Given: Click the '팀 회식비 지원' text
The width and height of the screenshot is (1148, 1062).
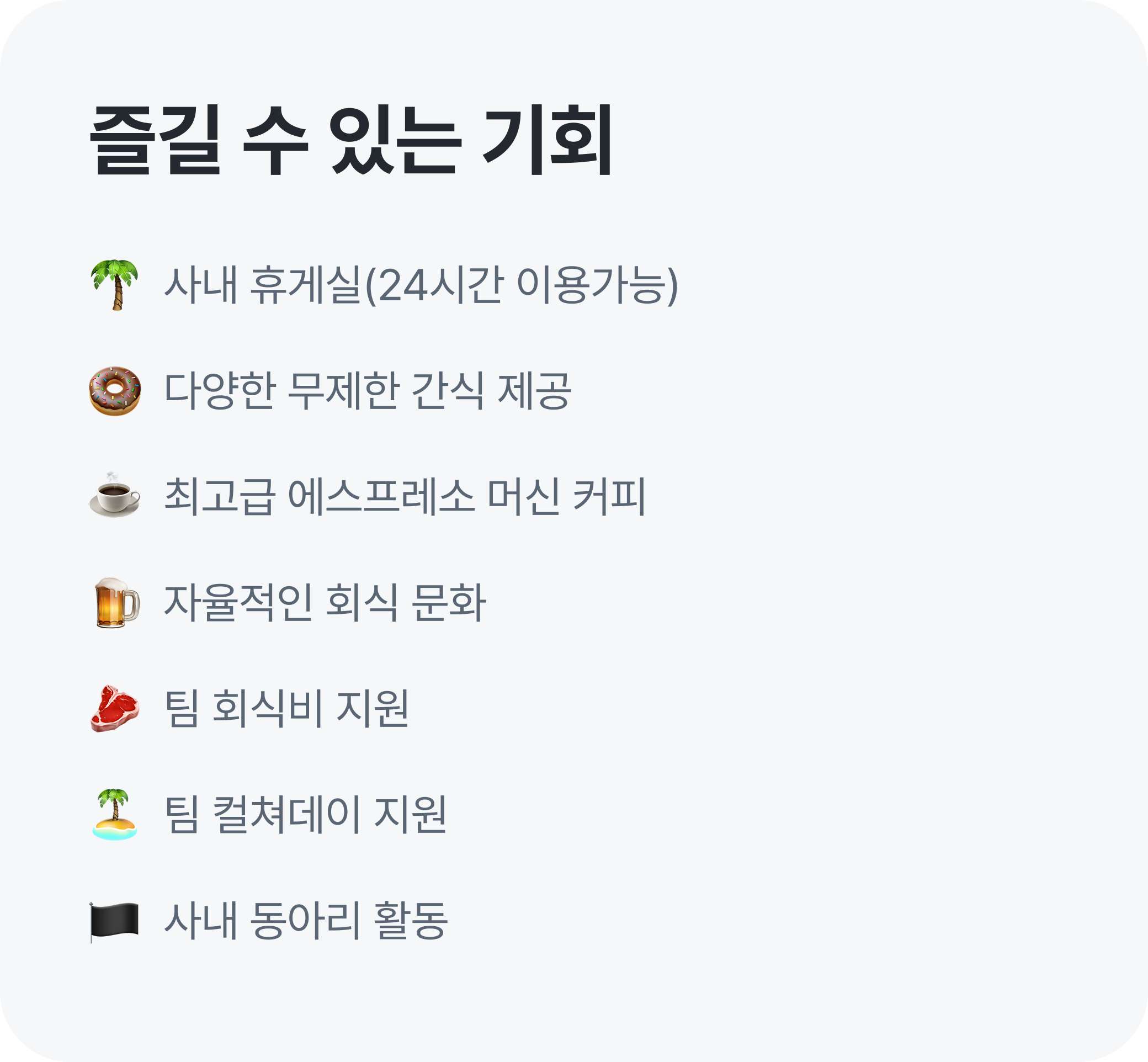Looking at the screenshot, I should (286, 708).
